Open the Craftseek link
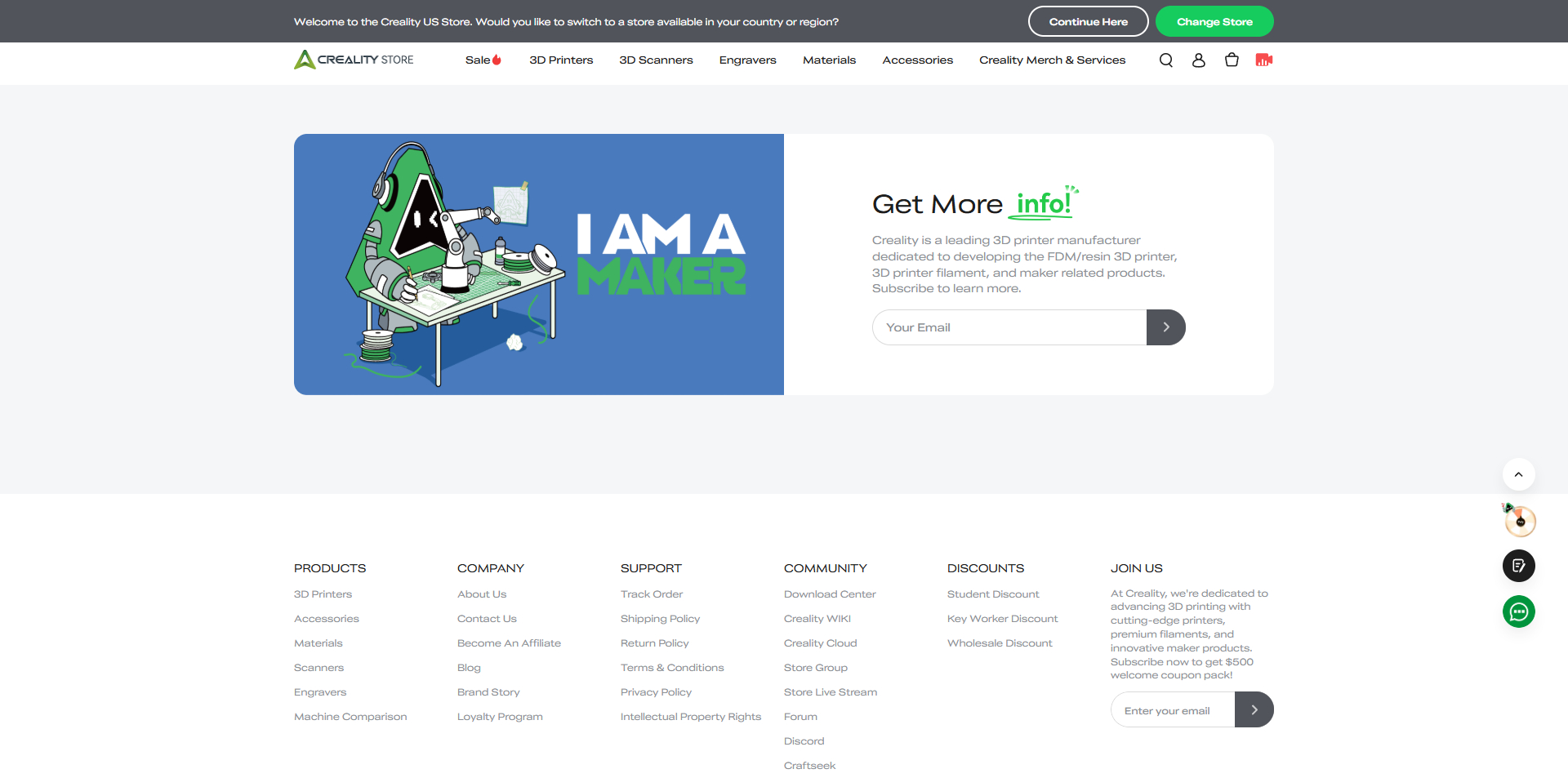This screenshot has height=778, width=1568. point(810,766)
